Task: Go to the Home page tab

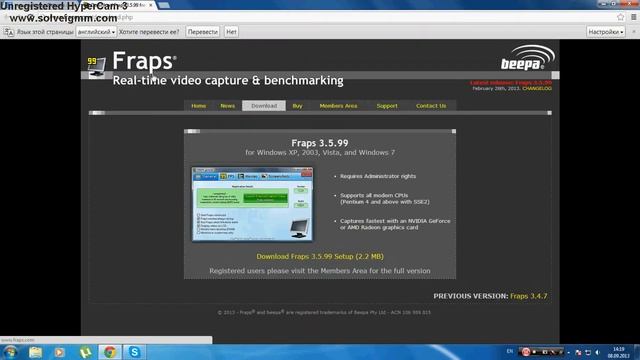Action: 199,106
